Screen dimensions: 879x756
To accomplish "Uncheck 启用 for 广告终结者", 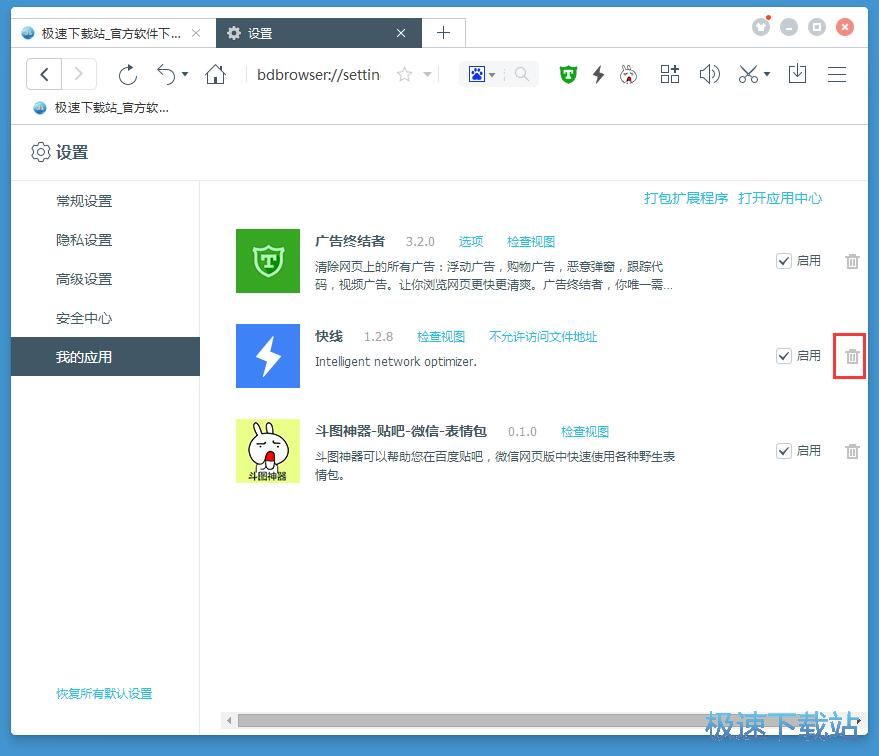I will 784,261.
